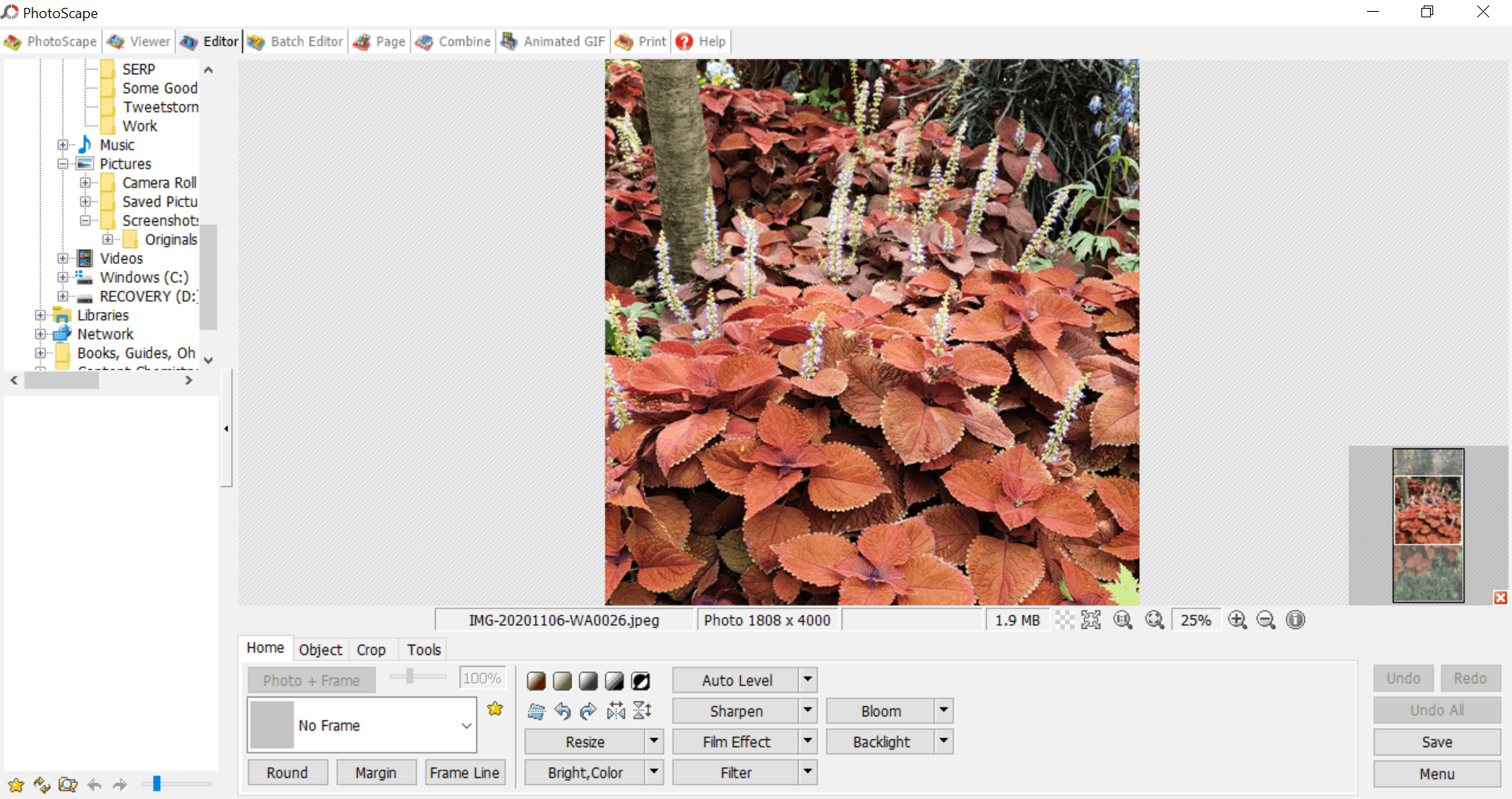Flip the photo vertically

pos(642,712)
